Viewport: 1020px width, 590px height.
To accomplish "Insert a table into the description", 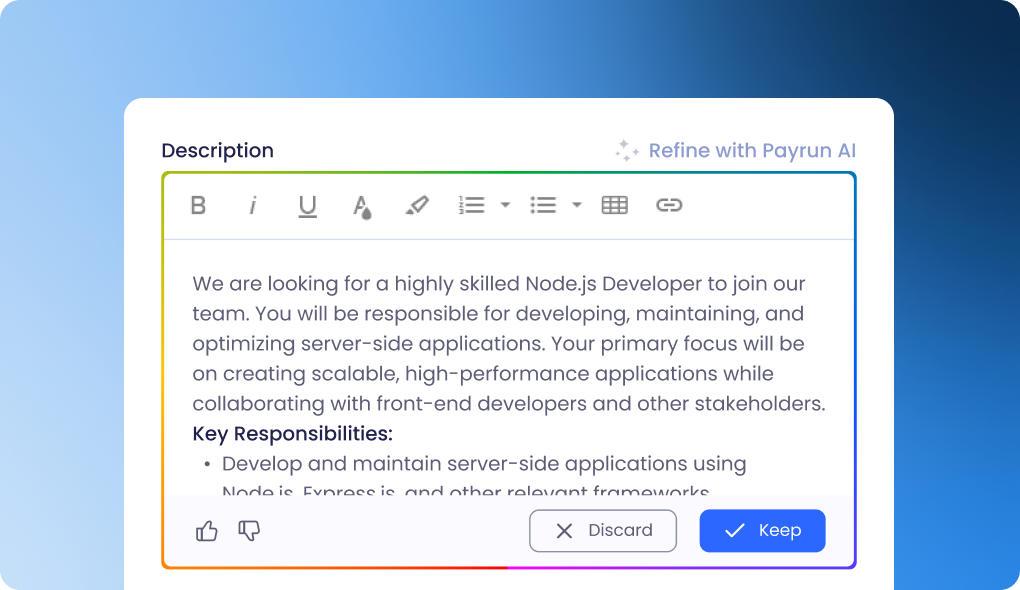I will [614, 205].
